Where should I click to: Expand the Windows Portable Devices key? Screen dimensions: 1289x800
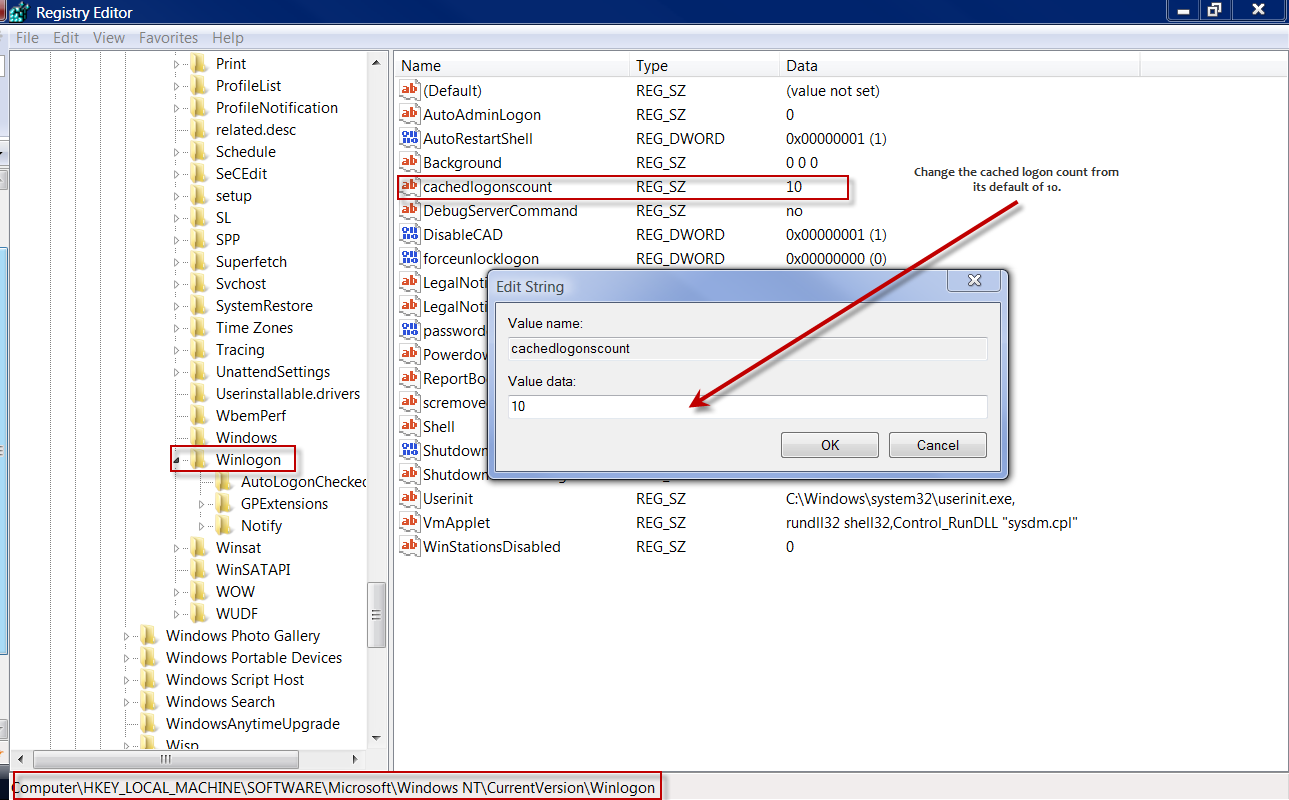[x=128, y=658]
